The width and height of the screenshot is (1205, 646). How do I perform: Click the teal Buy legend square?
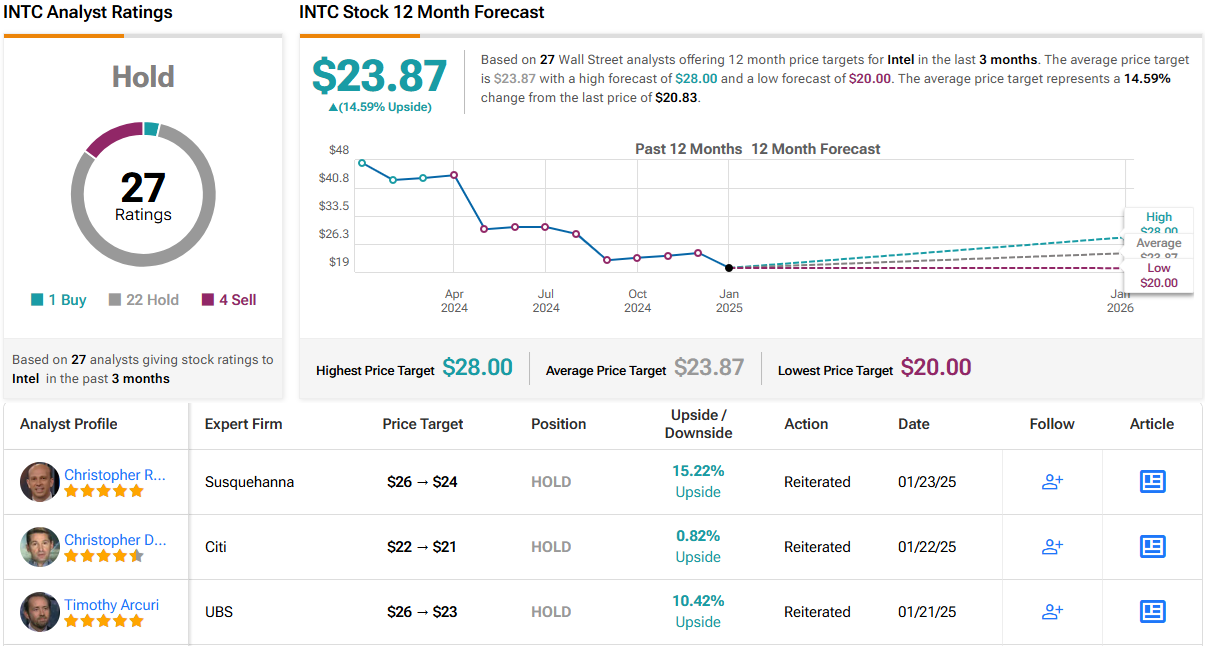(x=37, y=300)
